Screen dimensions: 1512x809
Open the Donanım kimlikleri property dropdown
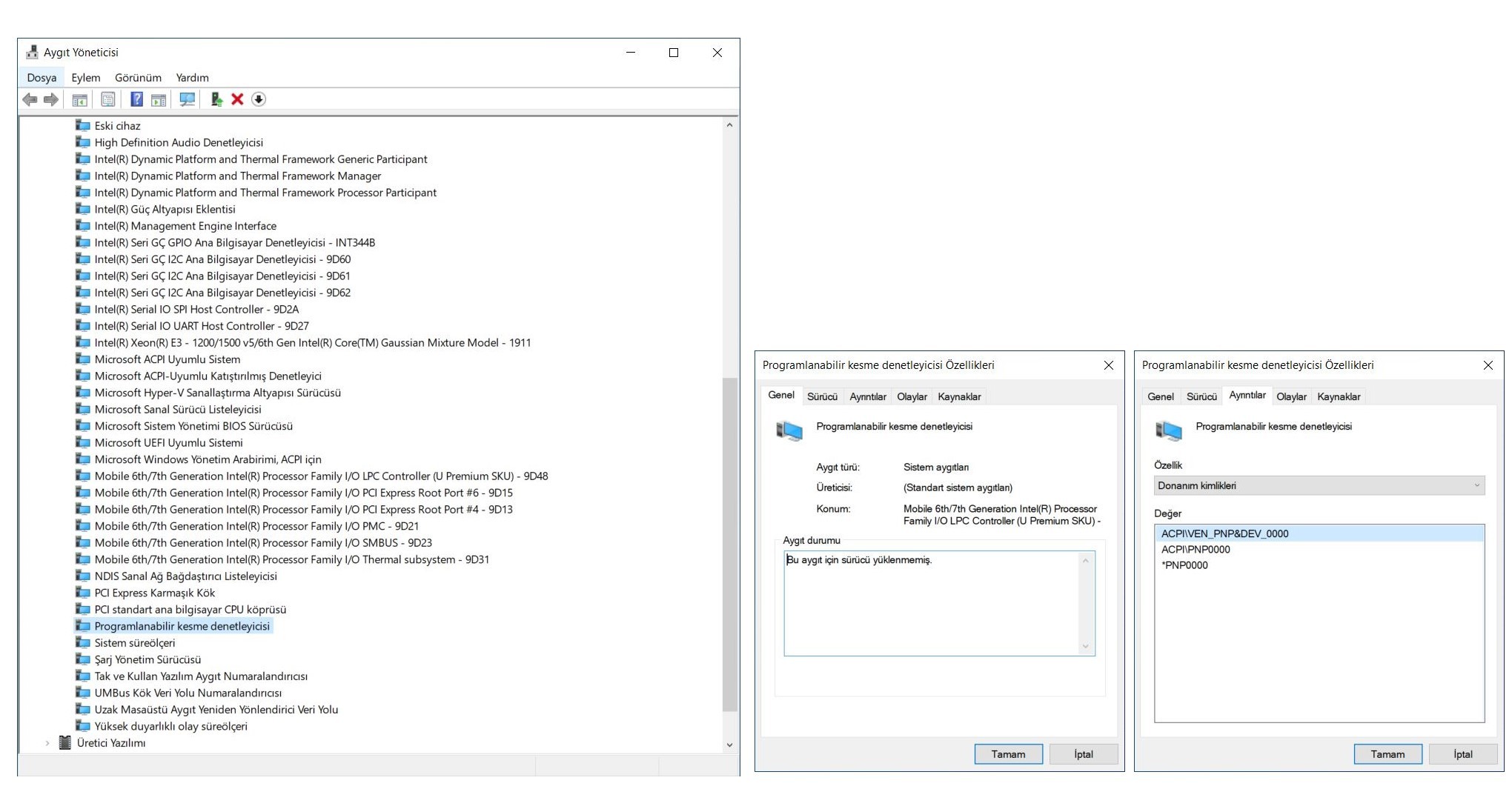1319,485
